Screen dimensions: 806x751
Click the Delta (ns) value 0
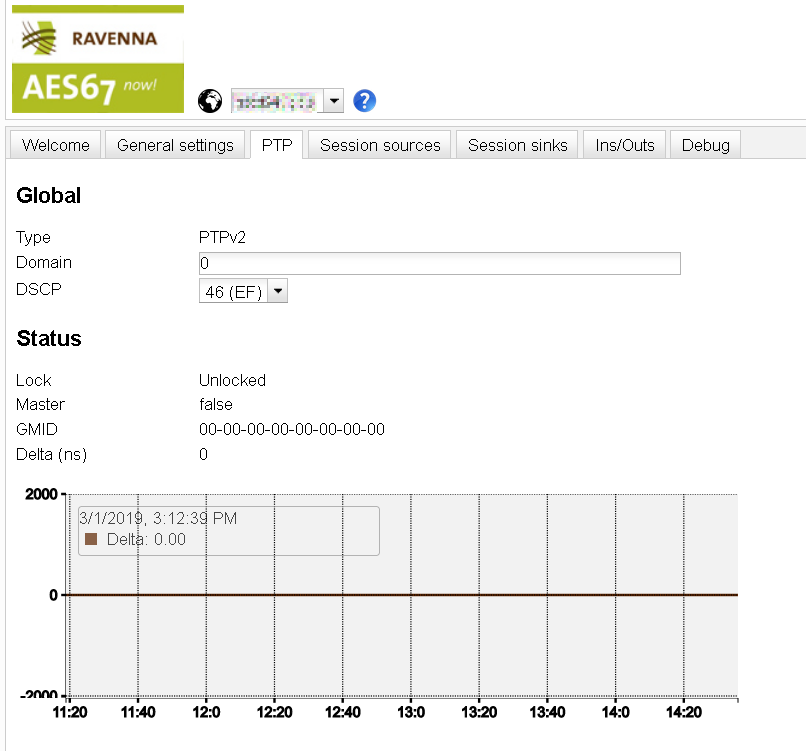pos(204,454)
